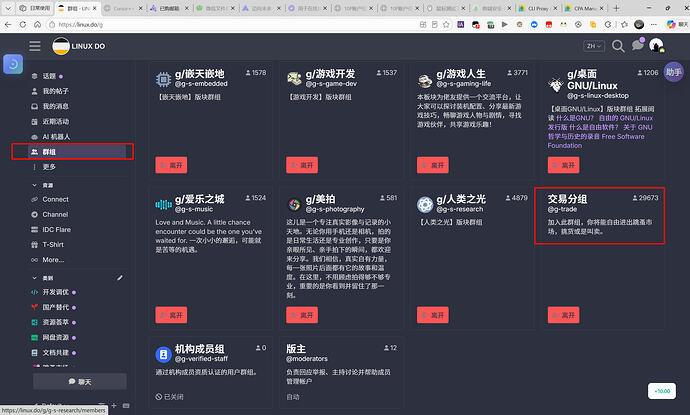Click the g/游戏开发 group avatar

click(294, 79)
